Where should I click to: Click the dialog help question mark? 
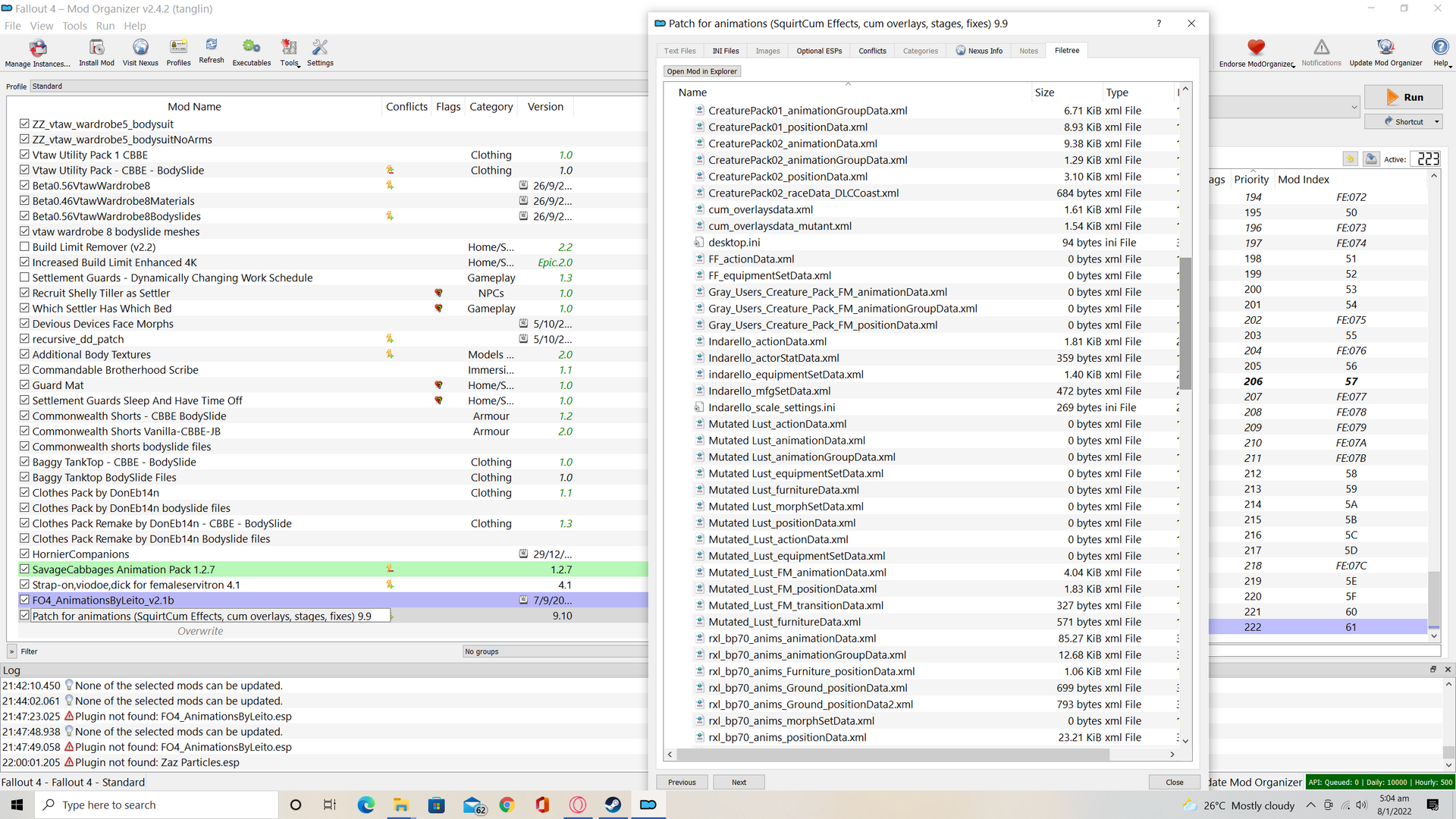(1159, 24)
